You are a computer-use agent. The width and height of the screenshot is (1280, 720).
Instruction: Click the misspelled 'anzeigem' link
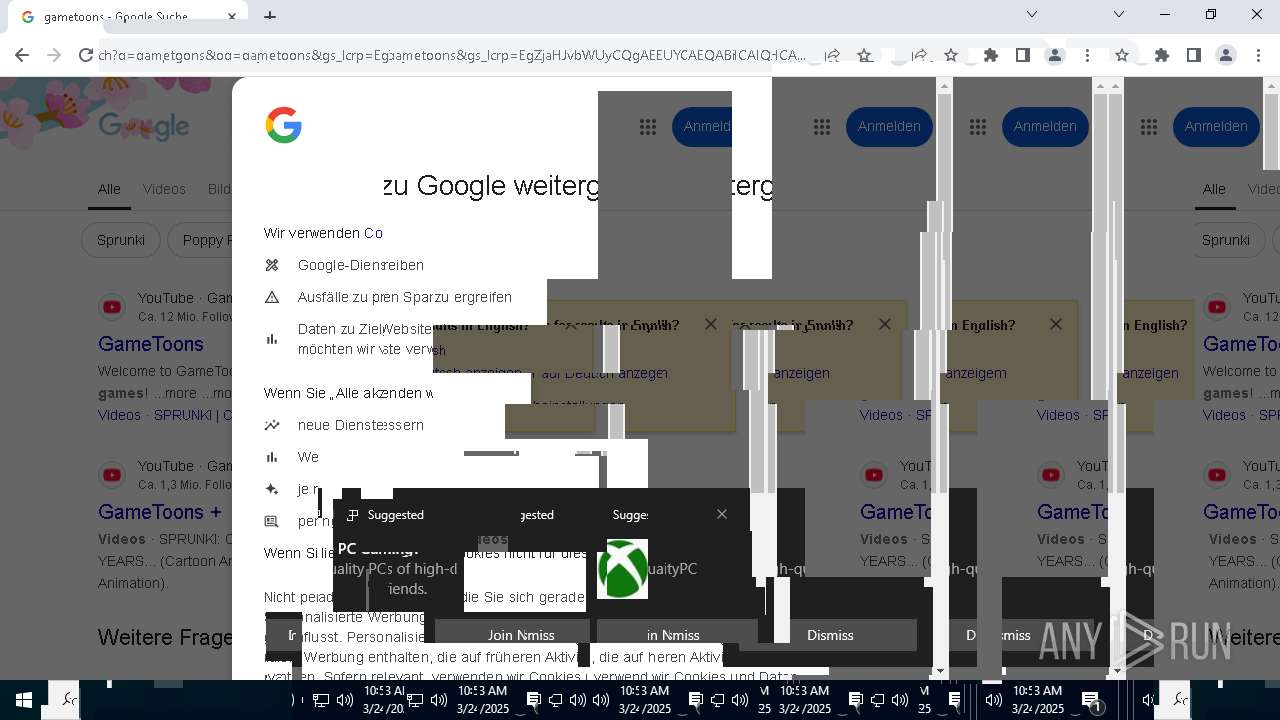click(x=975, y=373)
